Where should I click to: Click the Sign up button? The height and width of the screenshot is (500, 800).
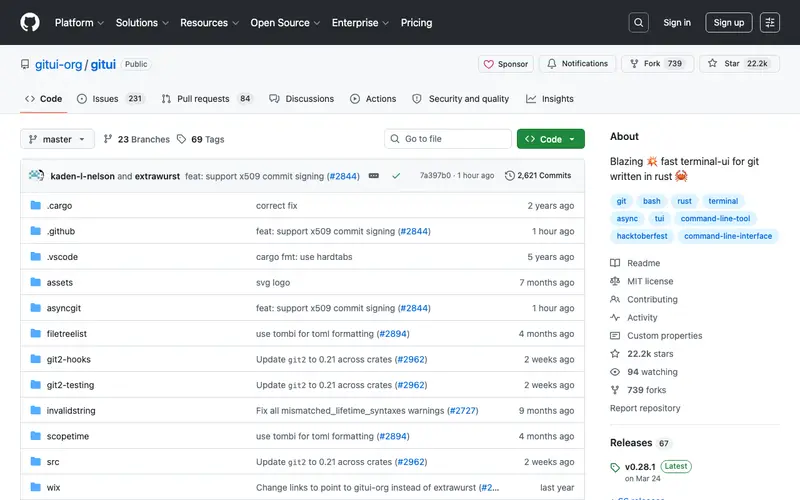click(x=729, y=22)
